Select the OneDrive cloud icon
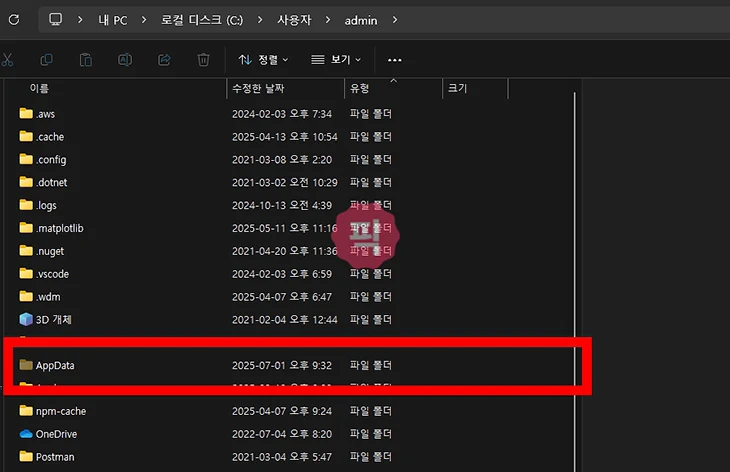730x472 pixels. tap(27, 434)
